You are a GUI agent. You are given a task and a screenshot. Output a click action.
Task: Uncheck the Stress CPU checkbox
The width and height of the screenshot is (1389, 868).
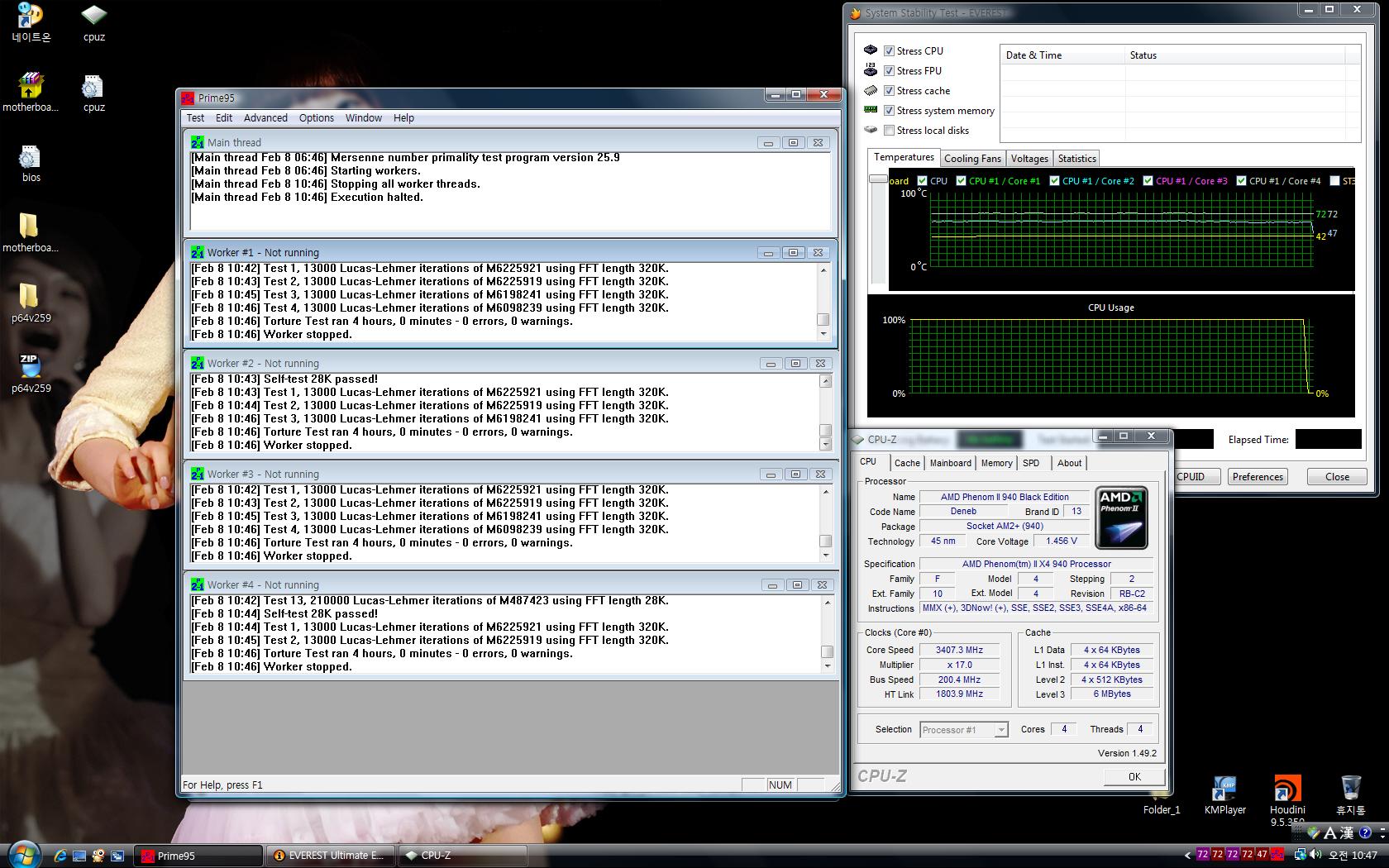coord(889,50)
